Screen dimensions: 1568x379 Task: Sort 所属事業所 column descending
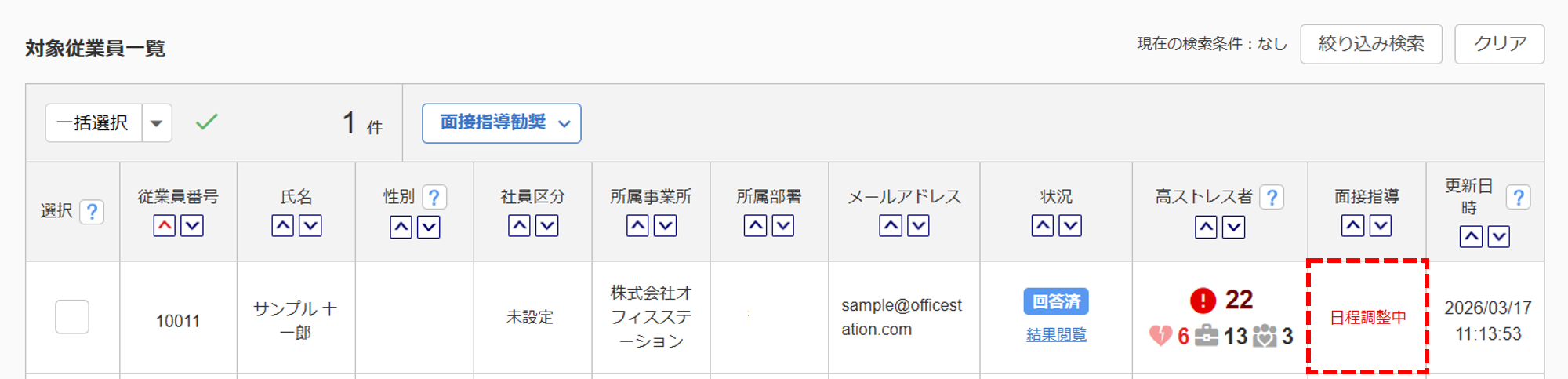(x=666, y=226)
